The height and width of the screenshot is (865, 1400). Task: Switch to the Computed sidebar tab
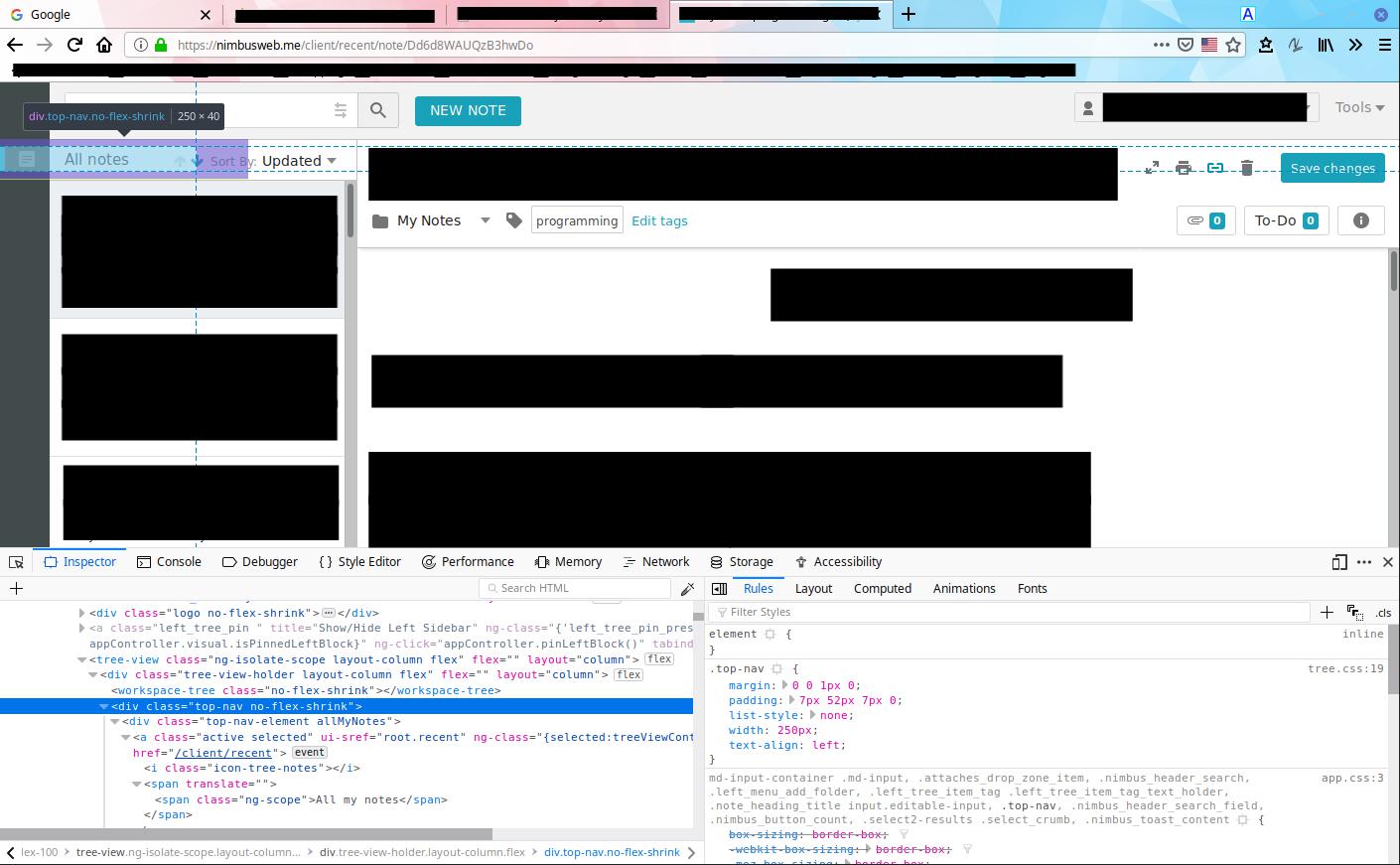[x=883, y=589]
